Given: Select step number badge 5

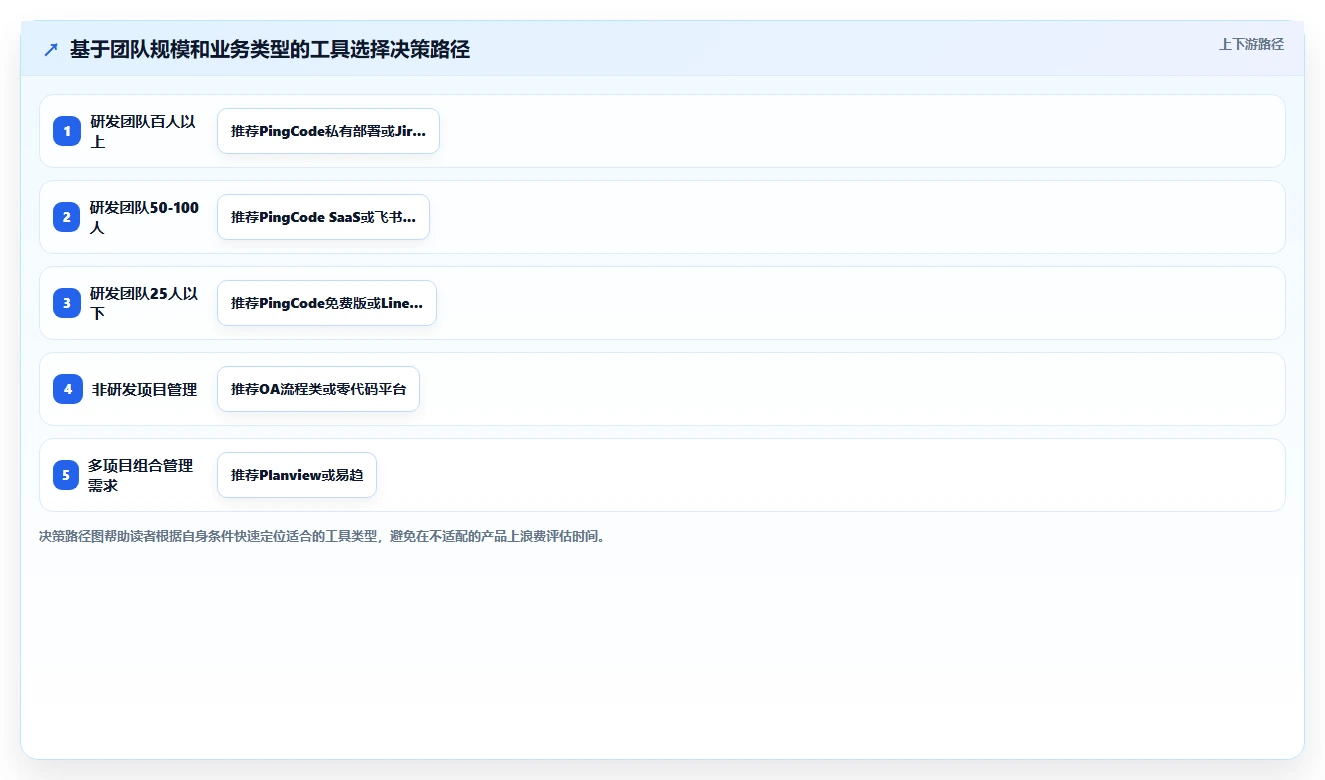Looking at the screenshot, I should pos(67,475).
